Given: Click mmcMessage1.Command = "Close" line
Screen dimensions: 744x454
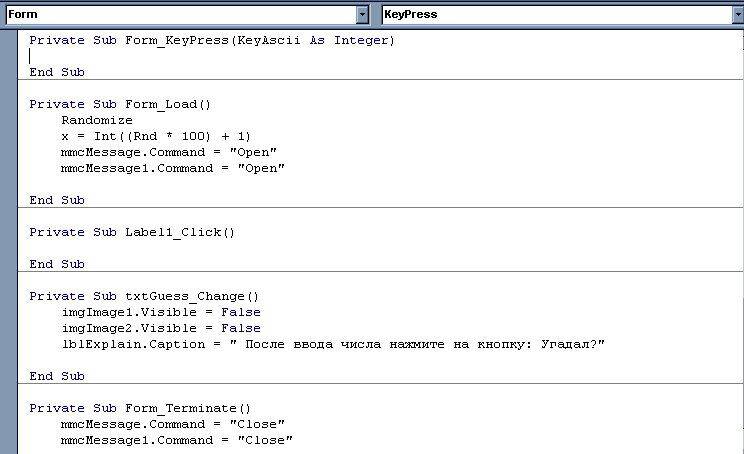Looking at the screenshot, I should pyautogui.click(x=177, y=440).
